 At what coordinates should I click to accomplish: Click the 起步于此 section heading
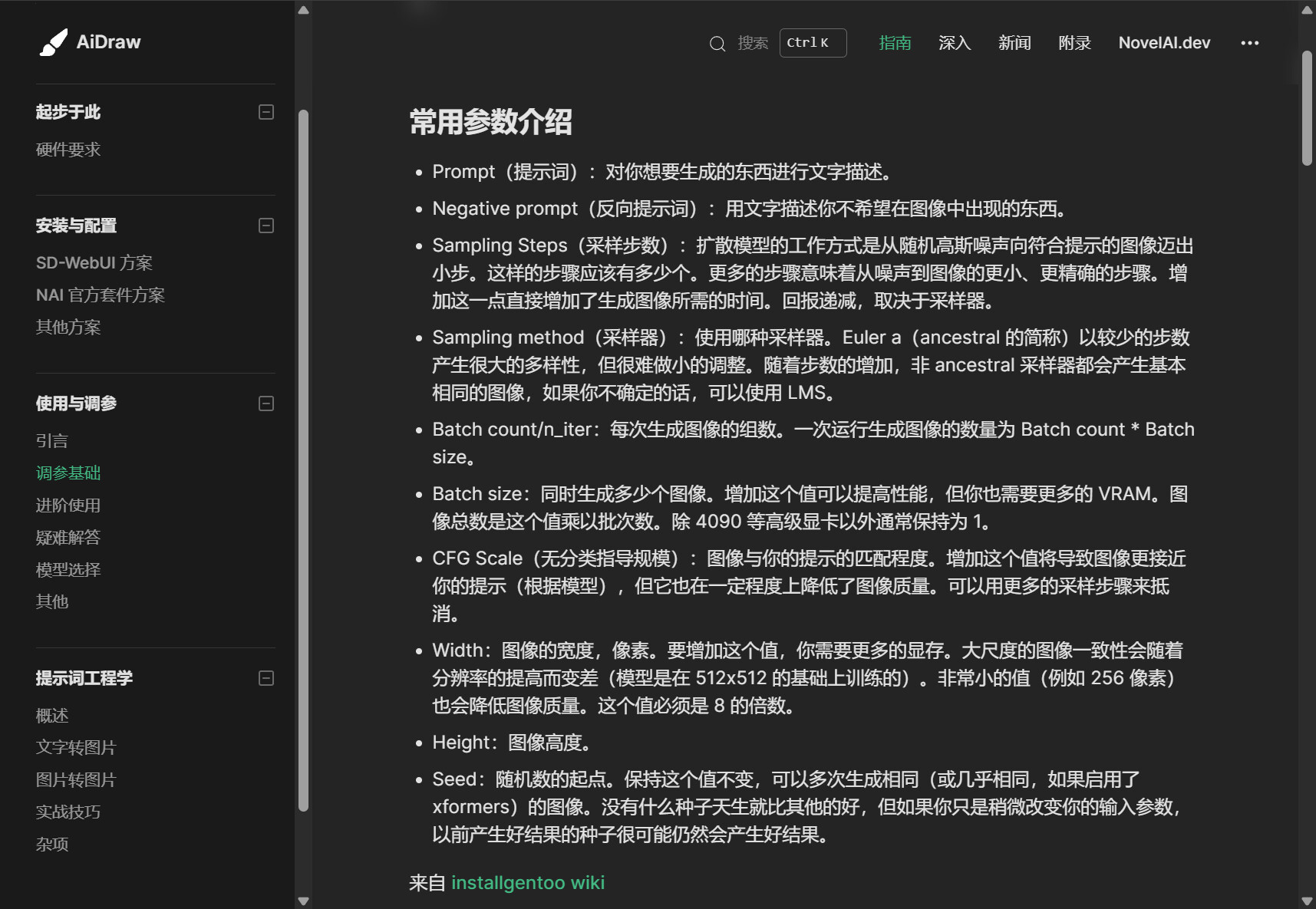pos(68,112)
